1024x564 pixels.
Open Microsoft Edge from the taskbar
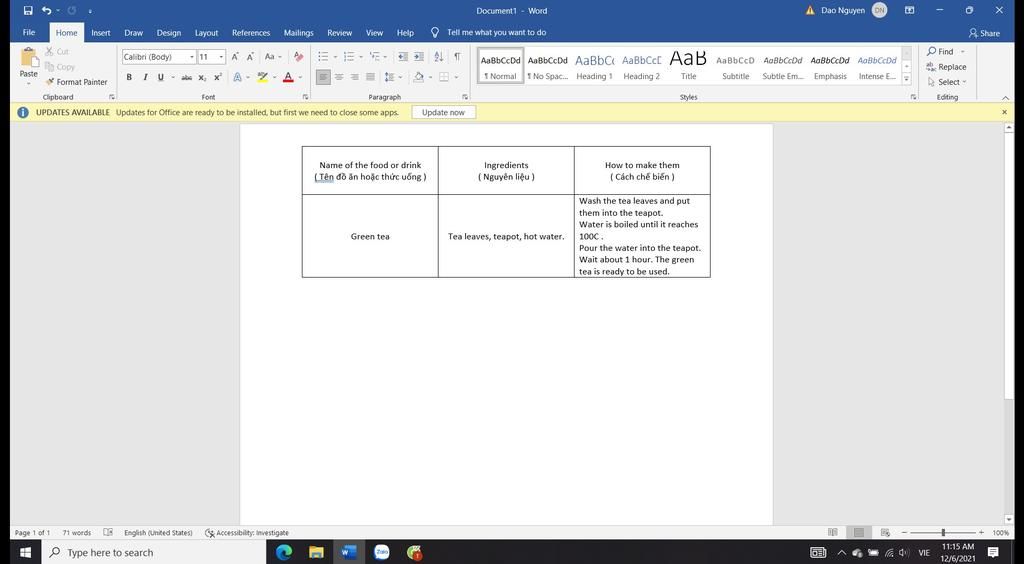[x=283, y=552]
